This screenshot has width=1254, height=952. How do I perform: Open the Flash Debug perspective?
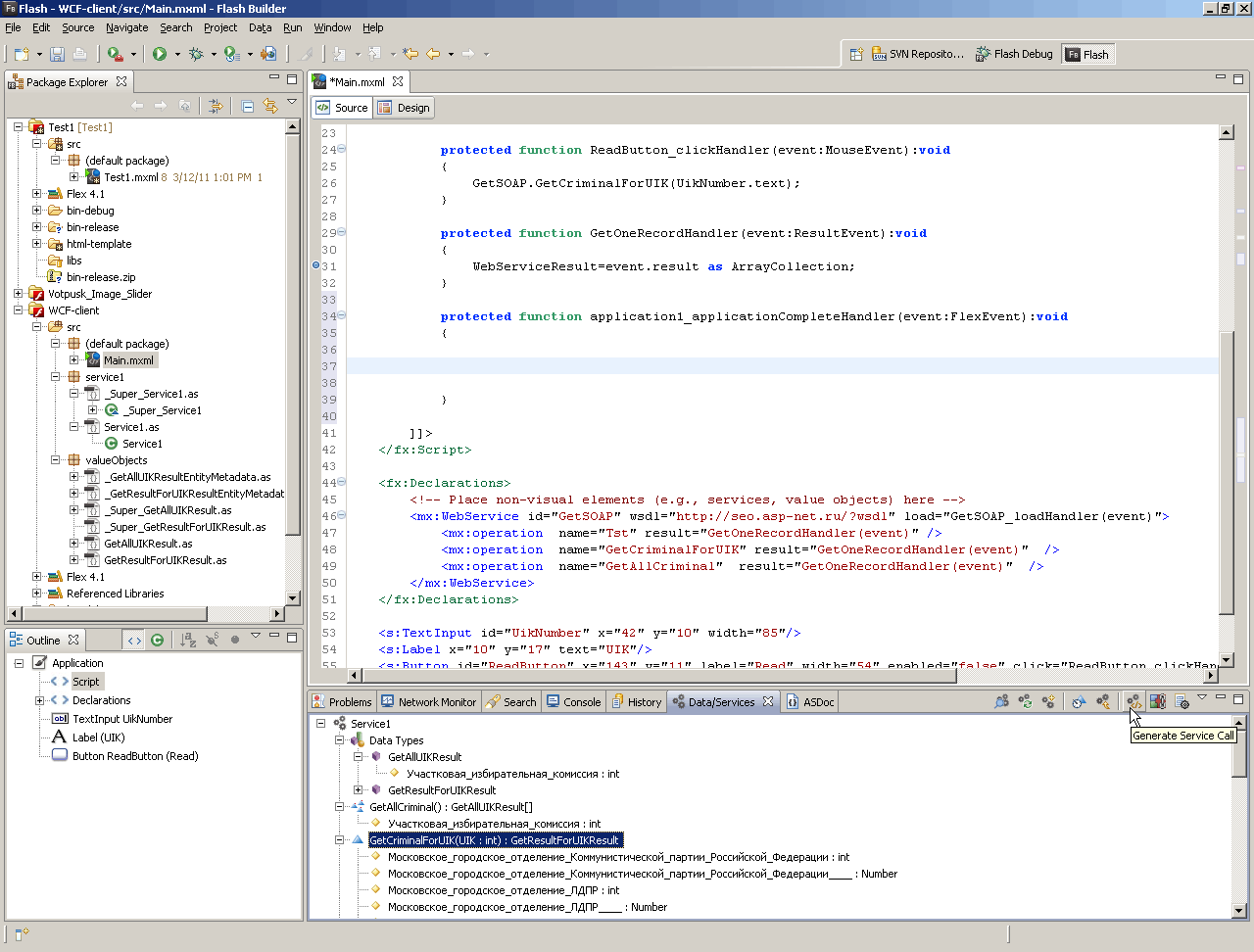click(1014, 55)
